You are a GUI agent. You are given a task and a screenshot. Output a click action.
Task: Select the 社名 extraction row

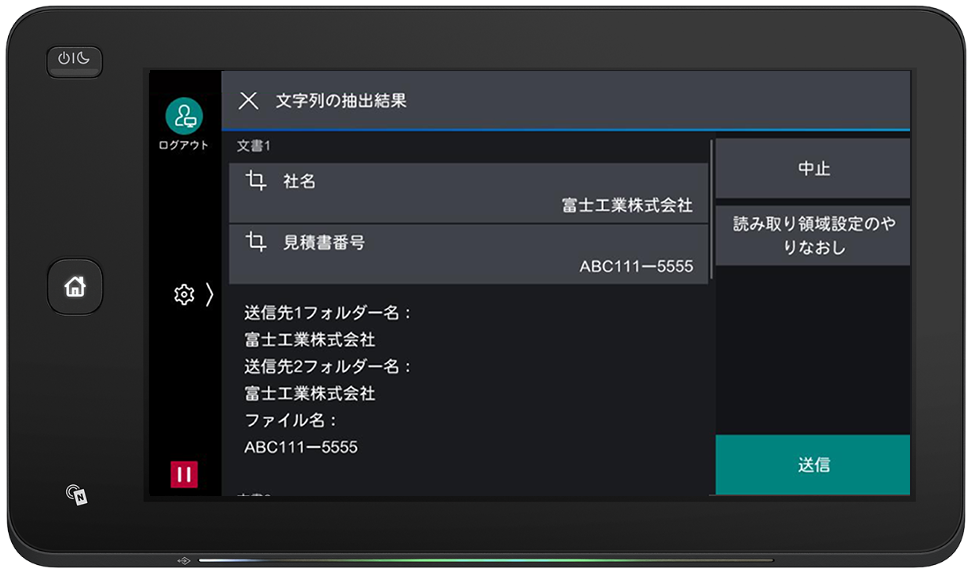[468, 193]
